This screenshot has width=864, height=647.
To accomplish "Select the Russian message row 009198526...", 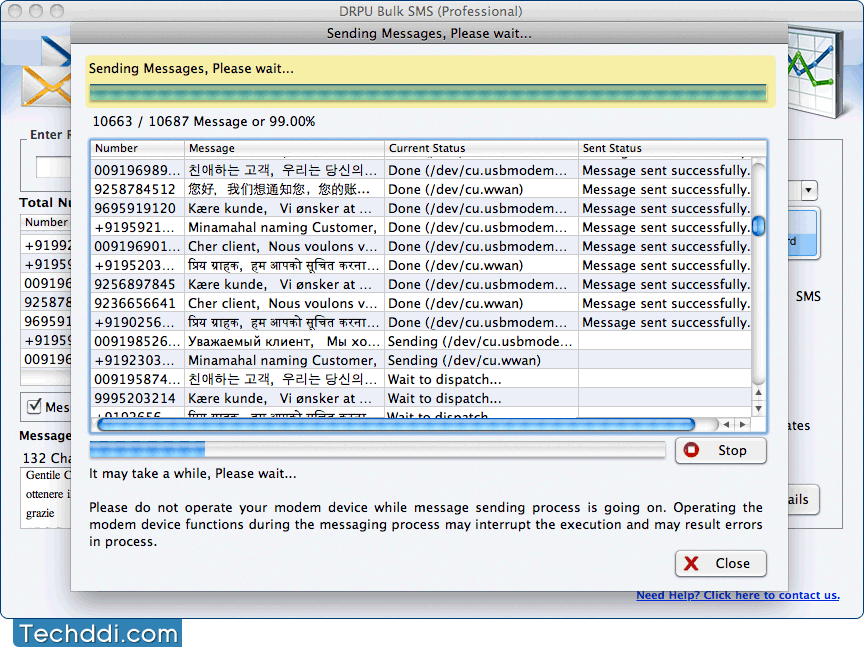I will coord(421,341).
